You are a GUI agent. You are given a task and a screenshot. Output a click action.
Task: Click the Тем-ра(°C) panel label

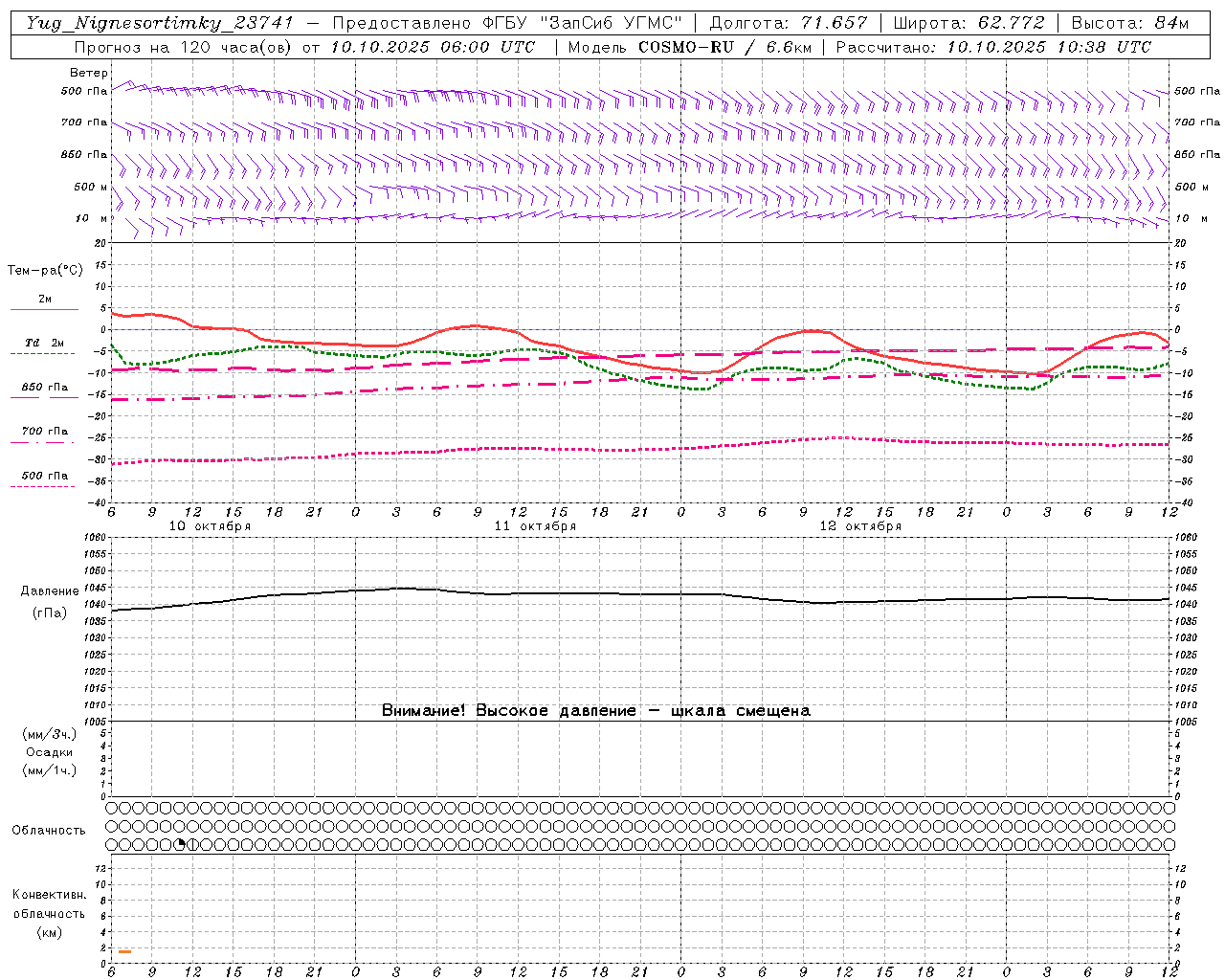click(45, 271)
